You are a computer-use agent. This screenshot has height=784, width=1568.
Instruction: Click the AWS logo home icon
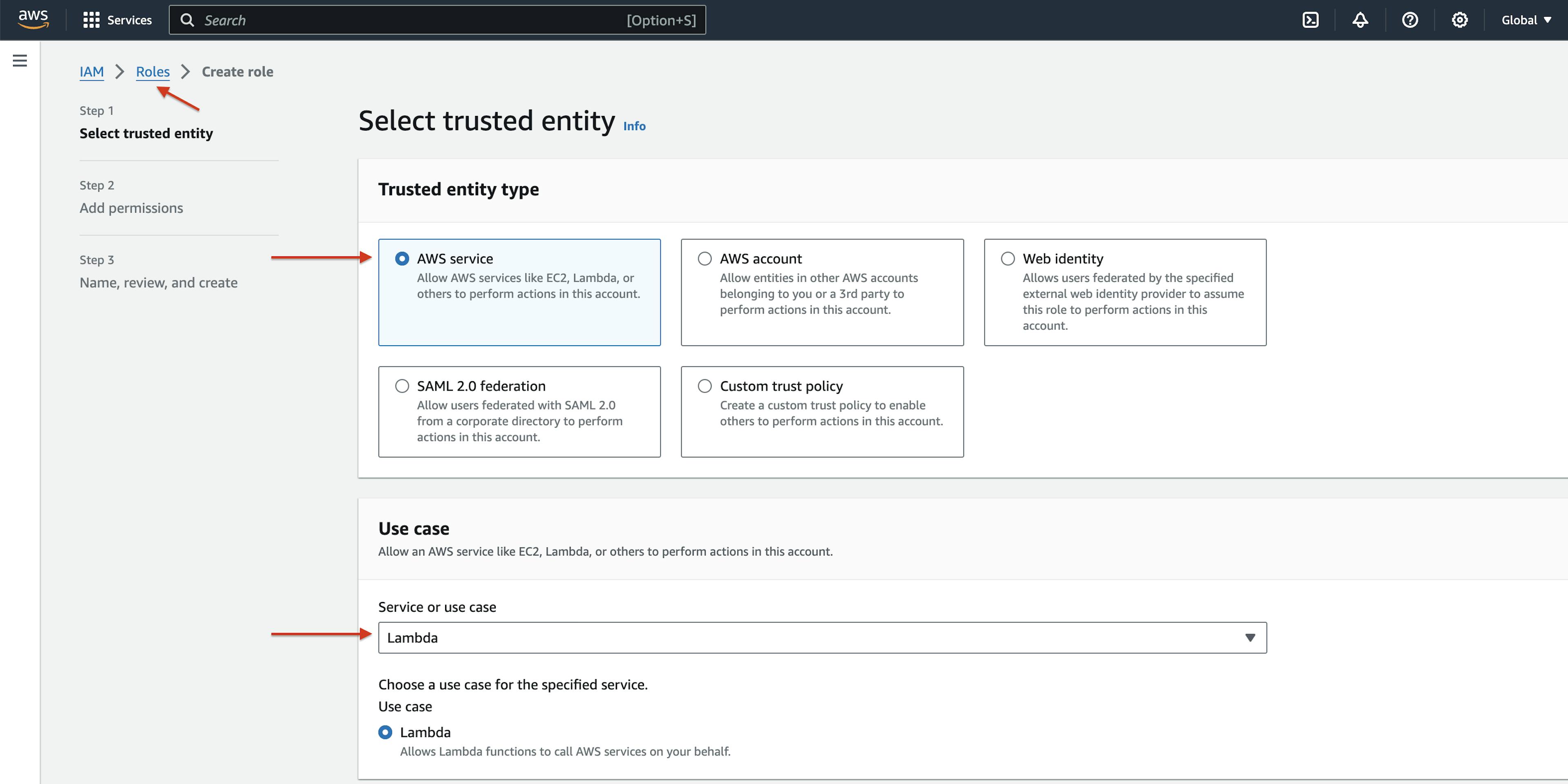click(33, 20)
